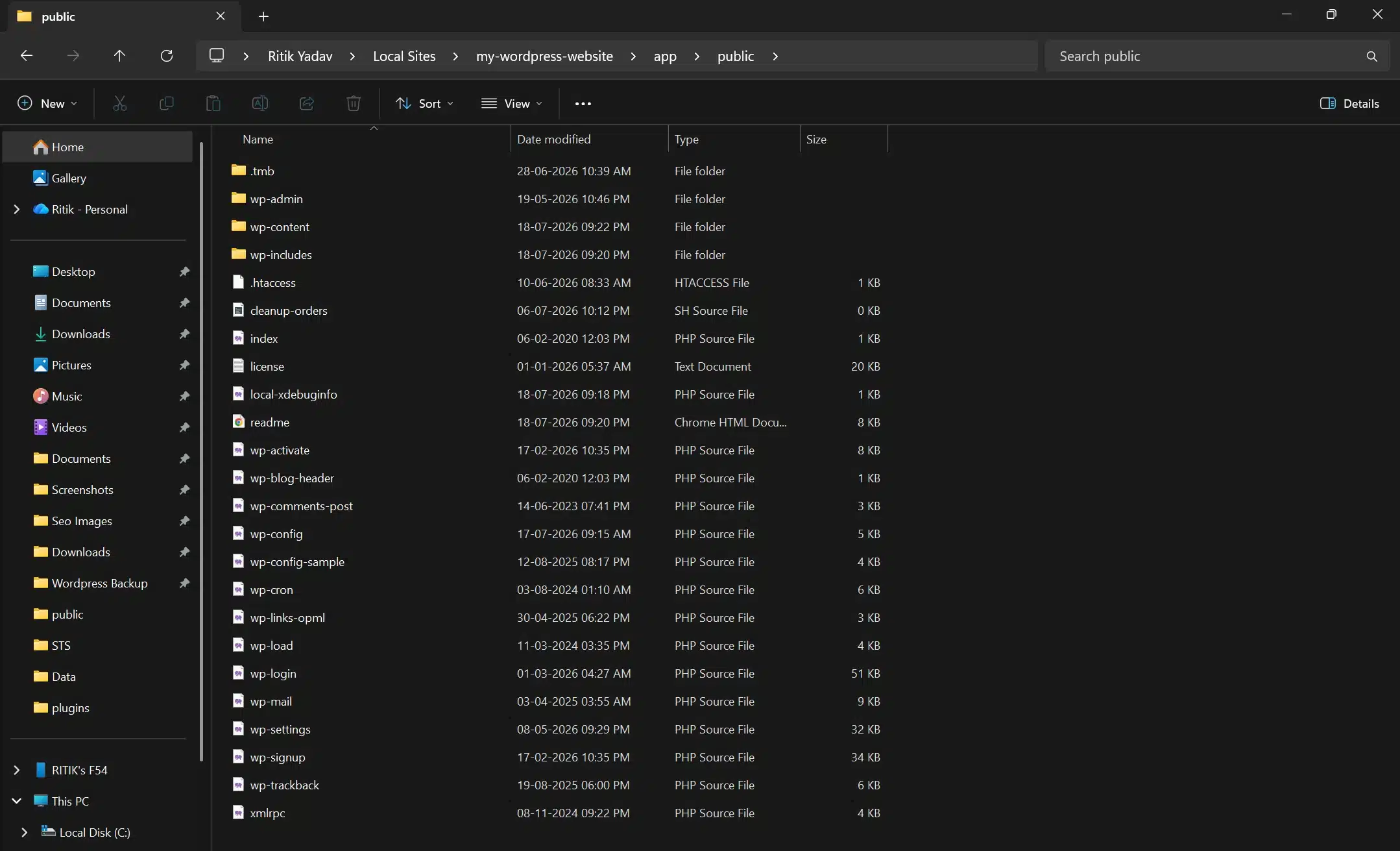Image resolution: width=1400 pixels, height=851 pixels.
Task: Open Gallery in navigation pane
Action: (97, 178)
